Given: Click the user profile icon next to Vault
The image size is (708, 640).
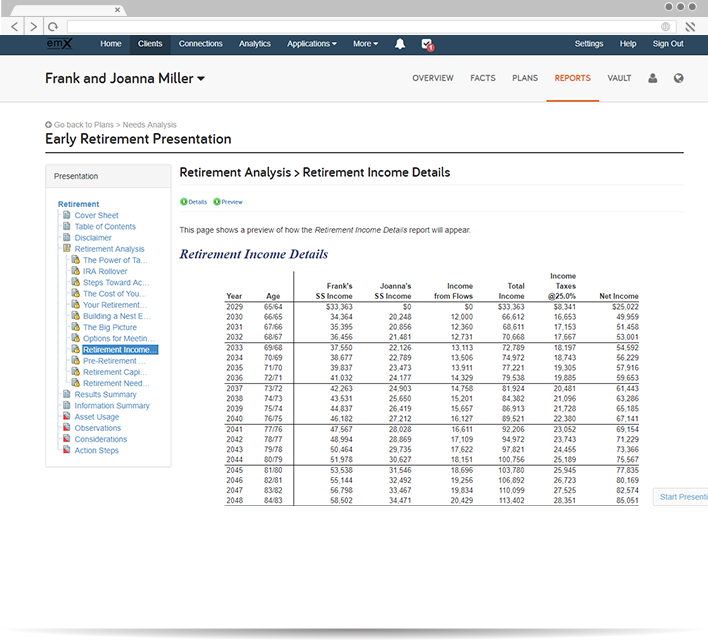Looking at the screenshot, I should 652,78.
